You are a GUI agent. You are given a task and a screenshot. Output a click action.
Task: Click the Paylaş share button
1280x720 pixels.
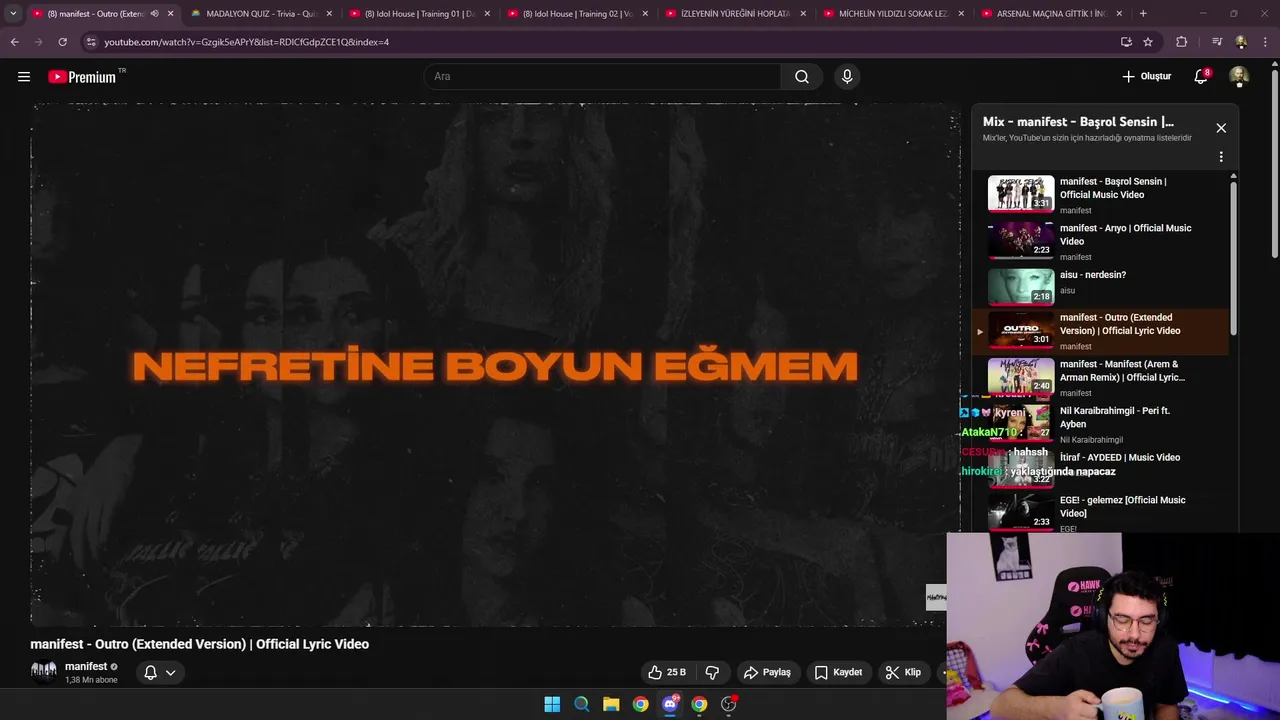click(x=767, y=672)
